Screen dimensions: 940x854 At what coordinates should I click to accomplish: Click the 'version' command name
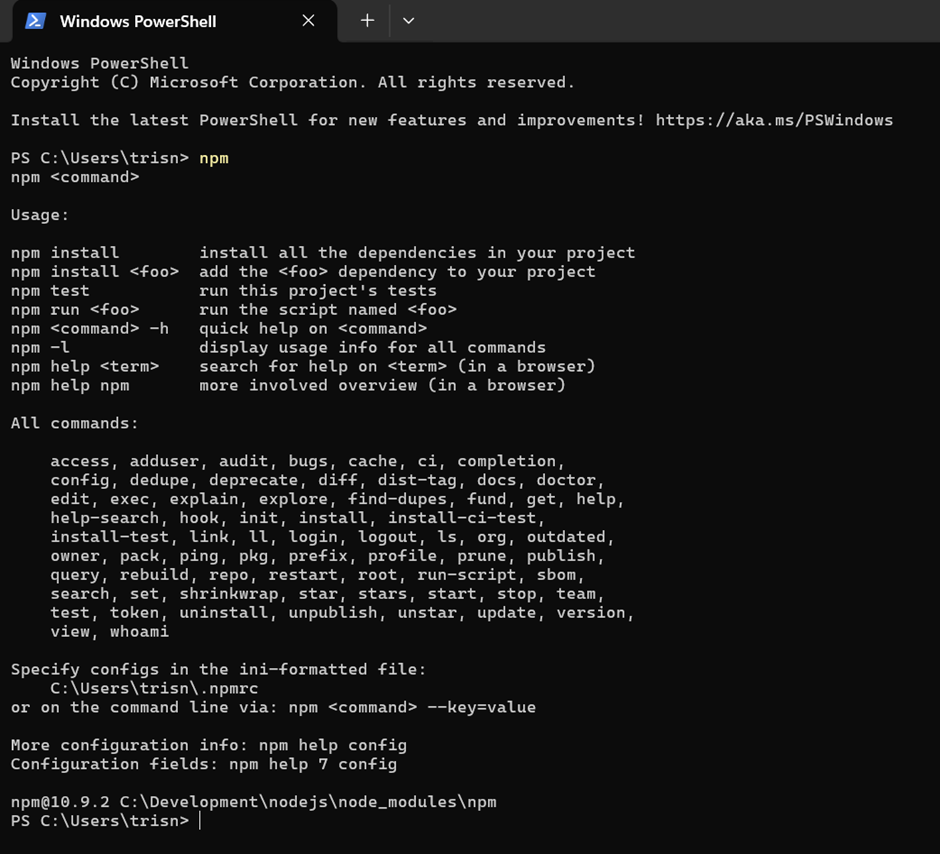coord(591,612)
